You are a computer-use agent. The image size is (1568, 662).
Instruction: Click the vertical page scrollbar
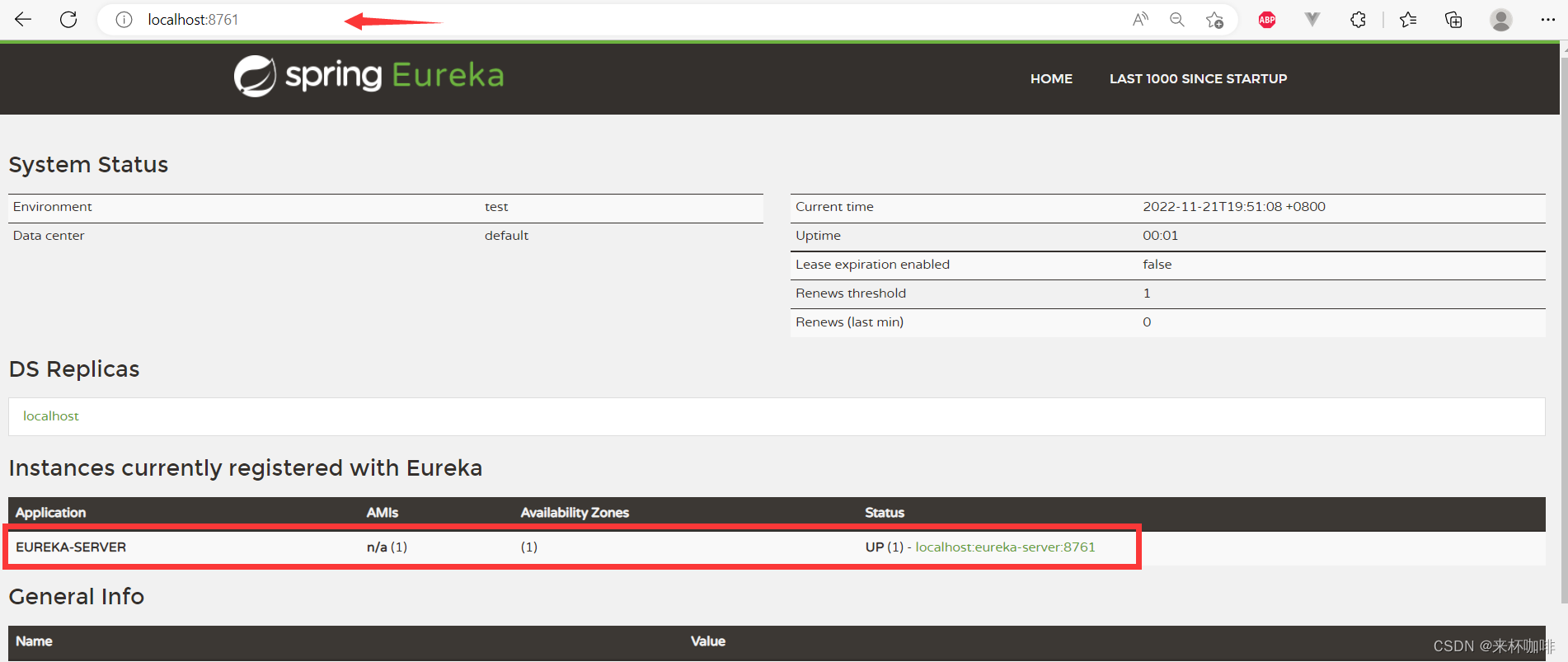pos(1564,330)
